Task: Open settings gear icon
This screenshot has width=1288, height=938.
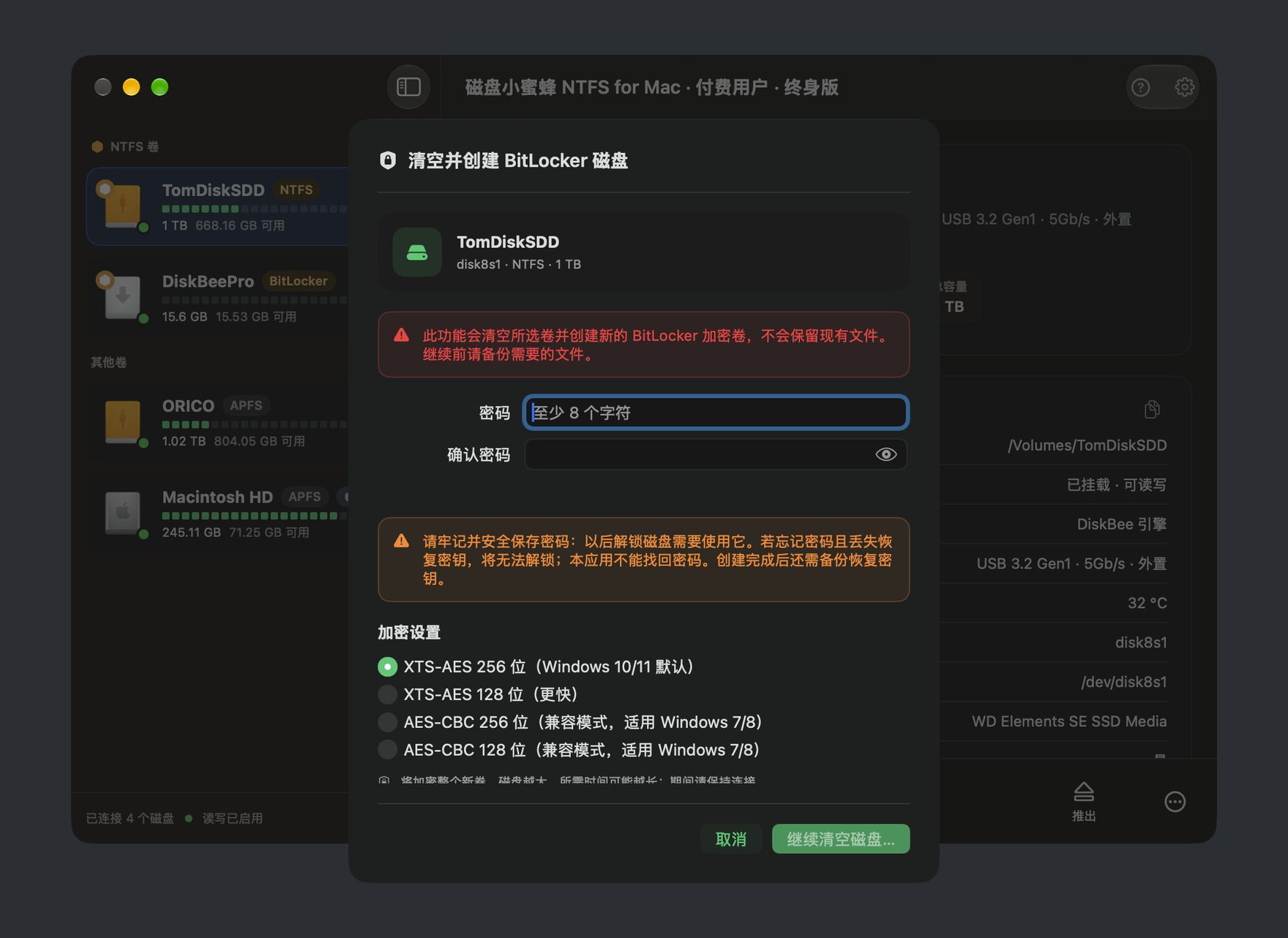Action: (1184, 87)
